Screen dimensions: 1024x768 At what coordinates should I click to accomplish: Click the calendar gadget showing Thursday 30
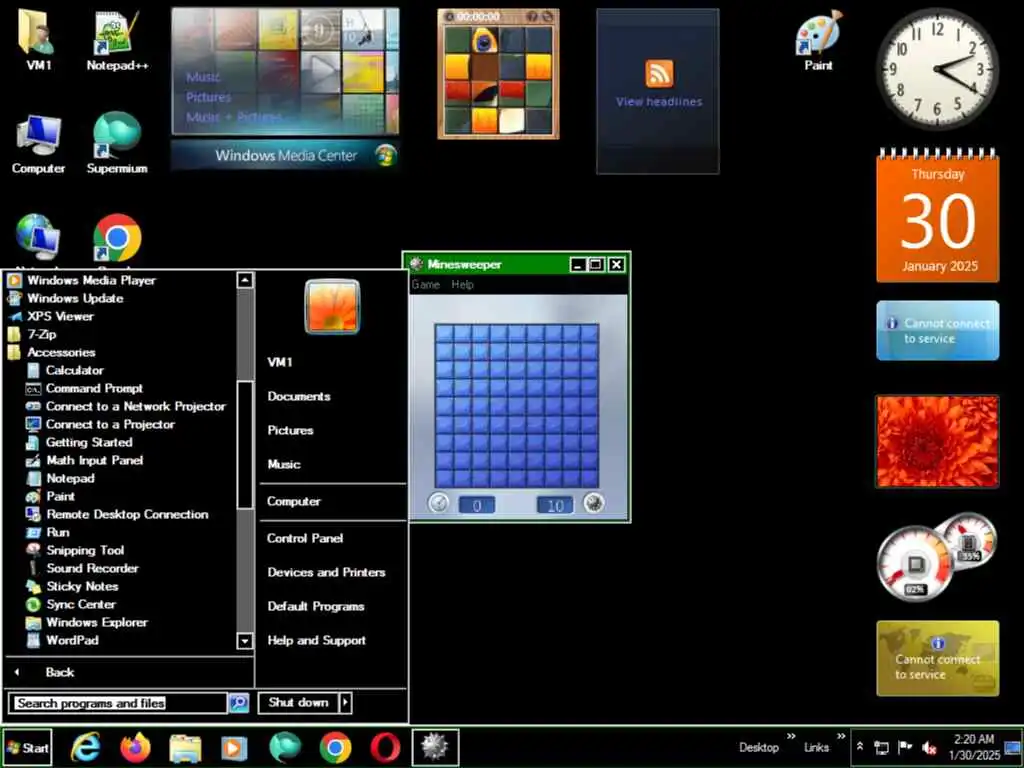pyautogui.click(x=938, y=217)
